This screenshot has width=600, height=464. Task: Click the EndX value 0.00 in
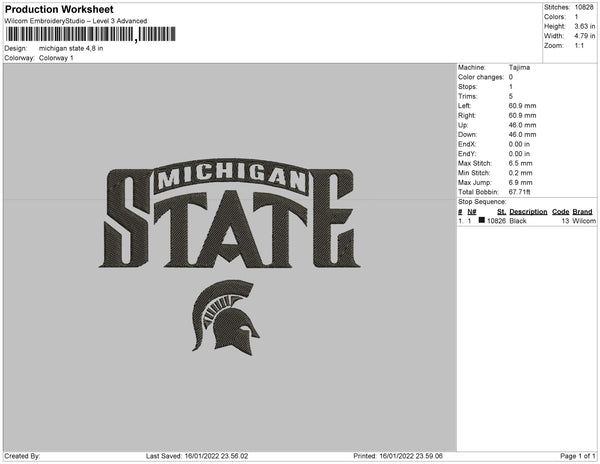[x=519, y=144]
